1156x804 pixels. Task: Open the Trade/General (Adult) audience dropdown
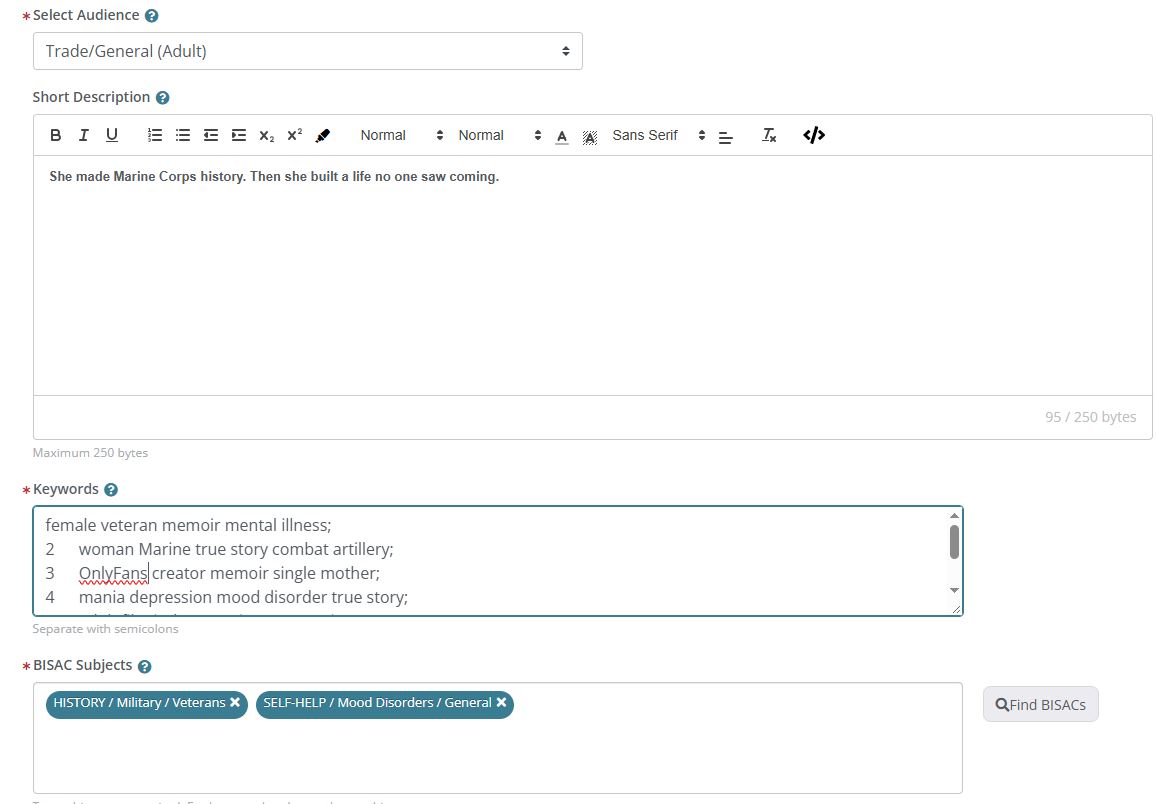[x=307, y=51]
